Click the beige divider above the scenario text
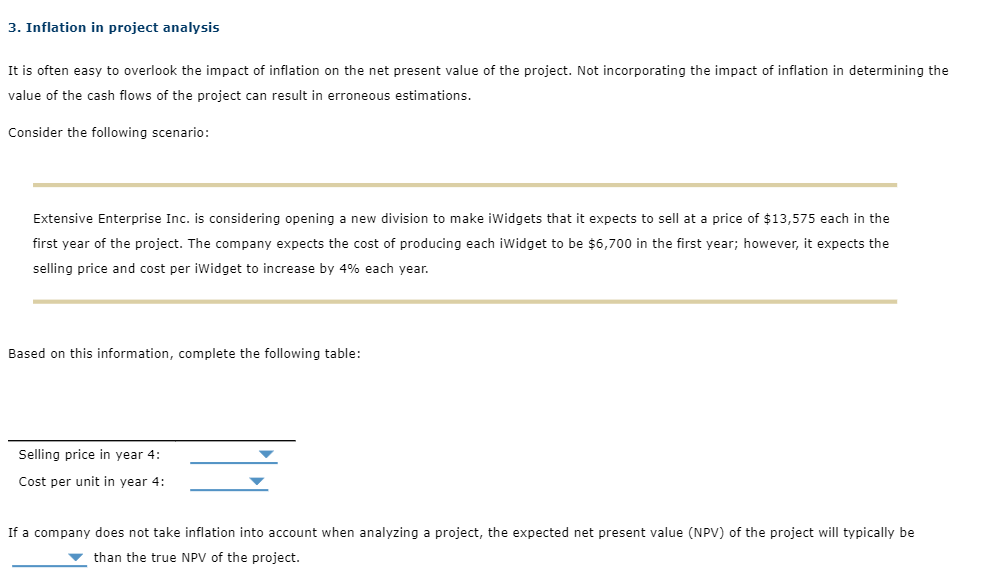Viewport: 988px width, 586px height. point(464,184)
